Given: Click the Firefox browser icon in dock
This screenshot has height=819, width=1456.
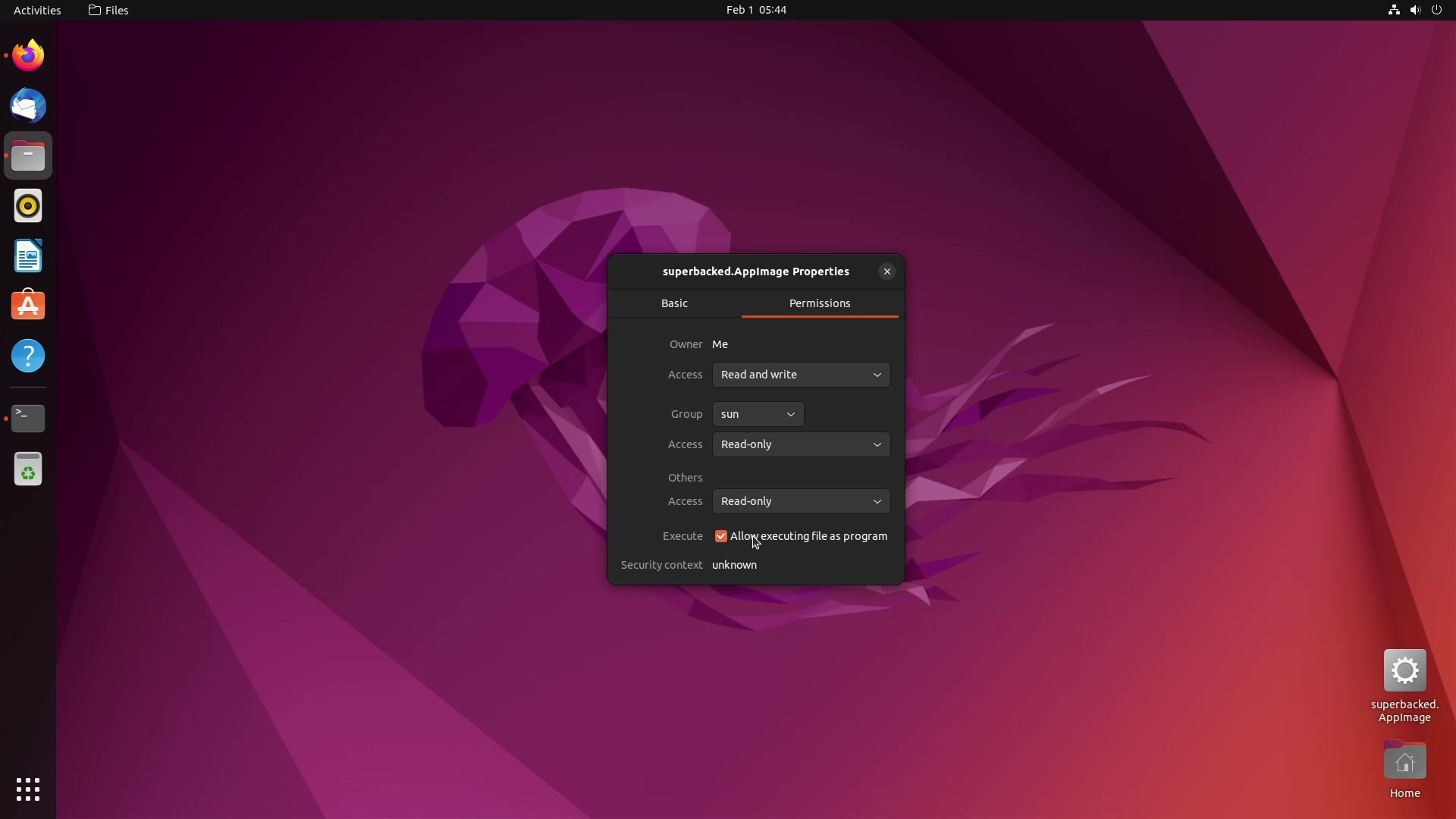Looking at the screenshot, I should click(27, 54).
